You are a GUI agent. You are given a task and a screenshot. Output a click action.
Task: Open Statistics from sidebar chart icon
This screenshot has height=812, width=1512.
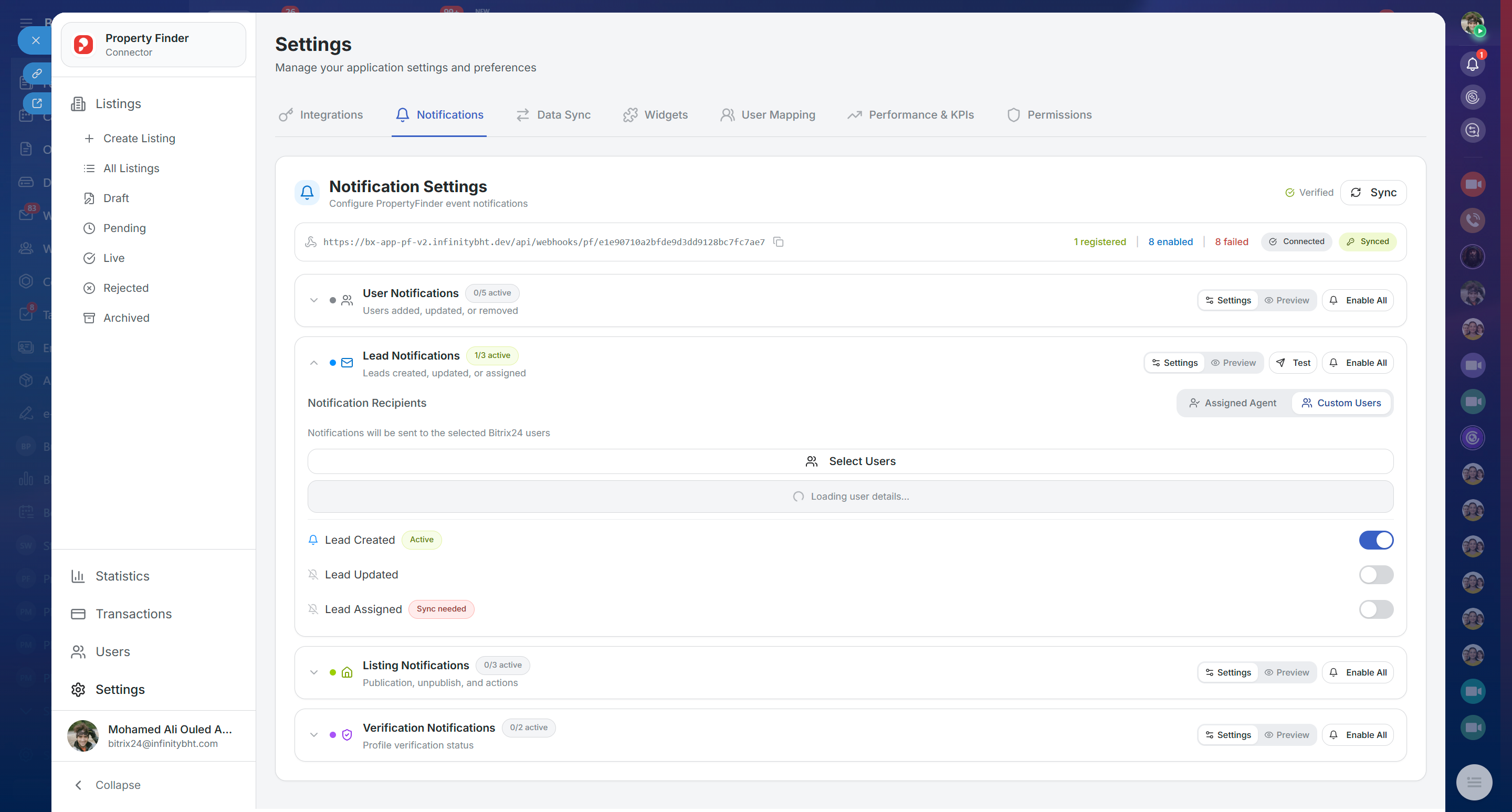[78, 576]
